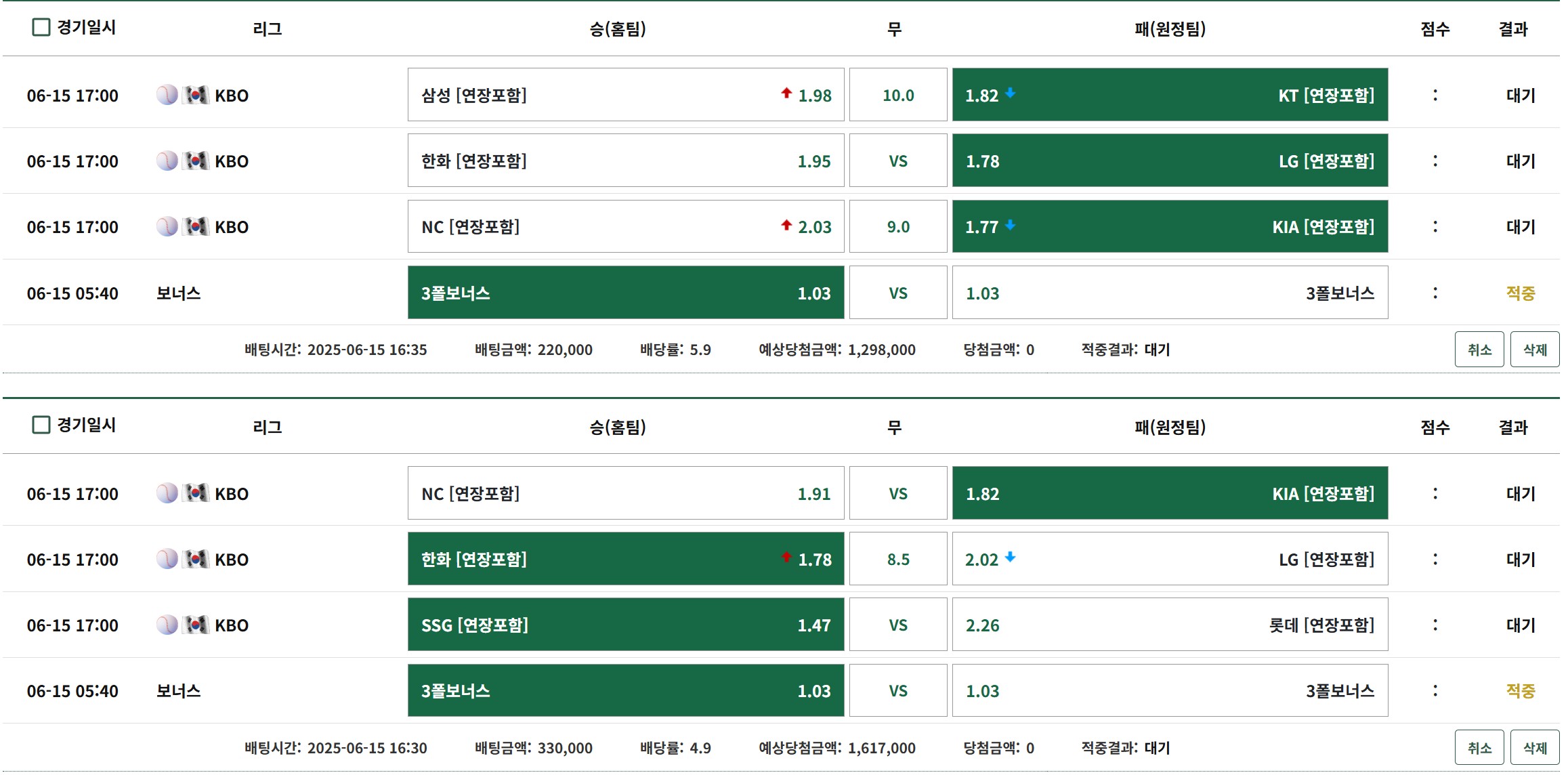Select the 10.0 draw odds cell
Viewport: 1568px width, 775px height.
pos(897,95)
